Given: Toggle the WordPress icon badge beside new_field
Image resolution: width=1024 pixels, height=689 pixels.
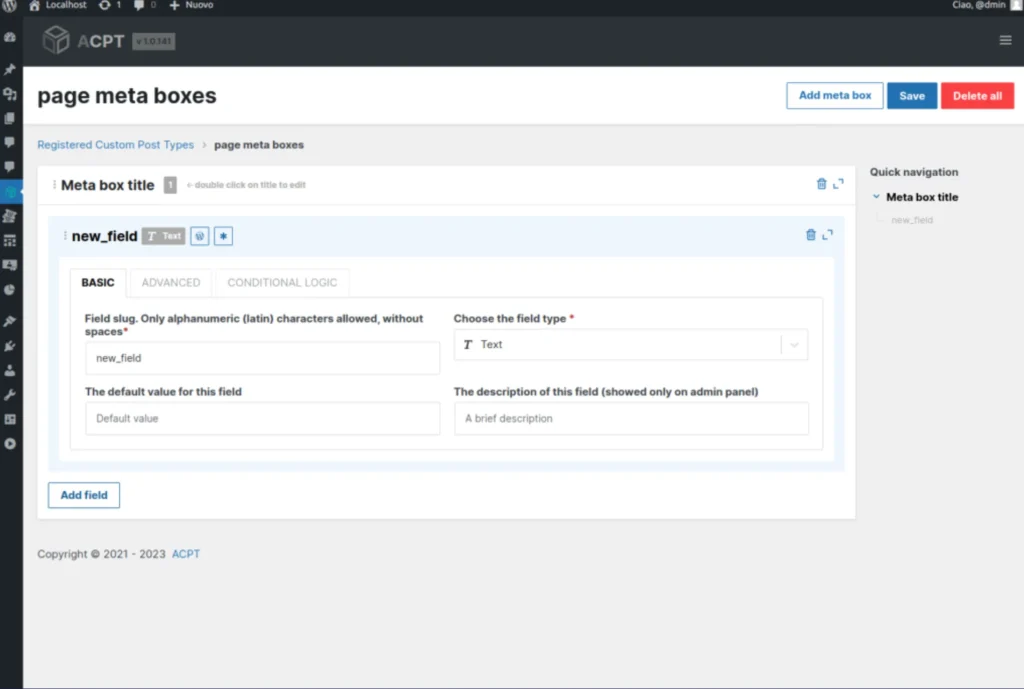Looking at the screenshot, I should point(200,236).
